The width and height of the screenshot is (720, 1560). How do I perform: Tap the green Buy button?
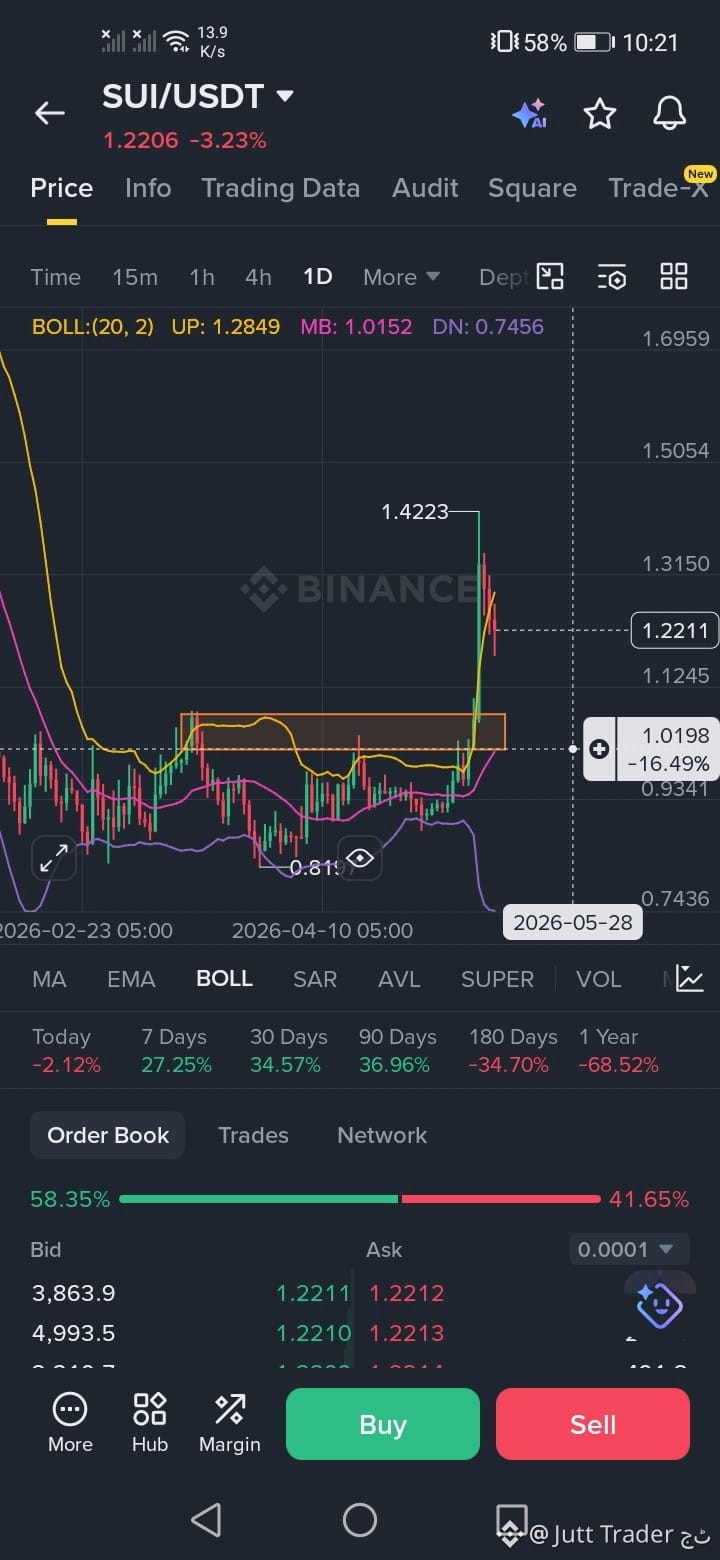coord(383,1424)
